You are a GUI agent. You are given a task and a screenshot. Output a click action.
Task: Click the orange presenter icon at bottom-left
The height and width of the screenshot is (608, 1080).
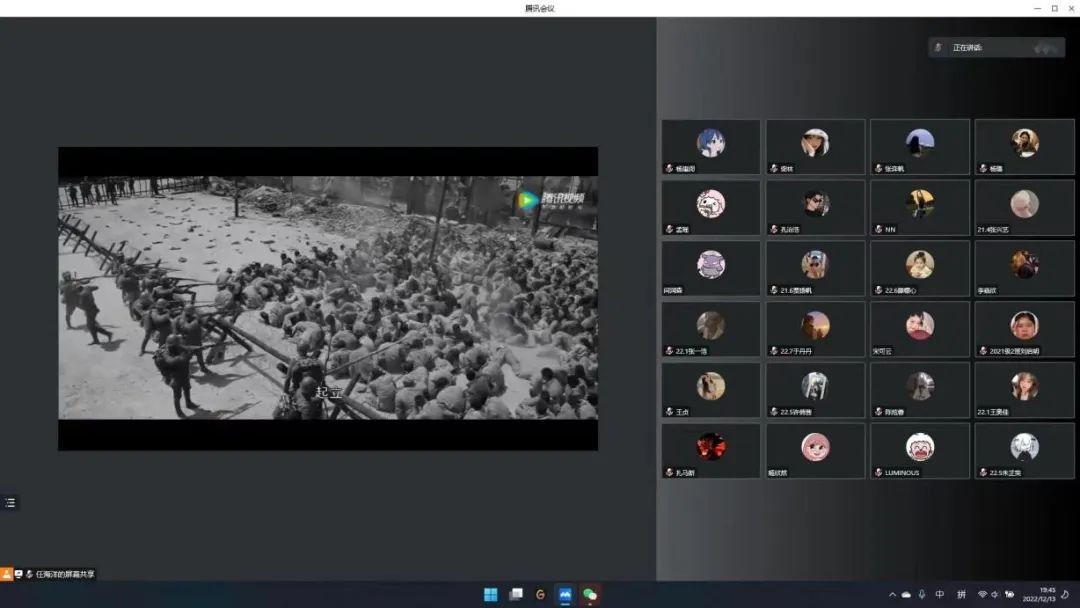[x=7, y=574]
